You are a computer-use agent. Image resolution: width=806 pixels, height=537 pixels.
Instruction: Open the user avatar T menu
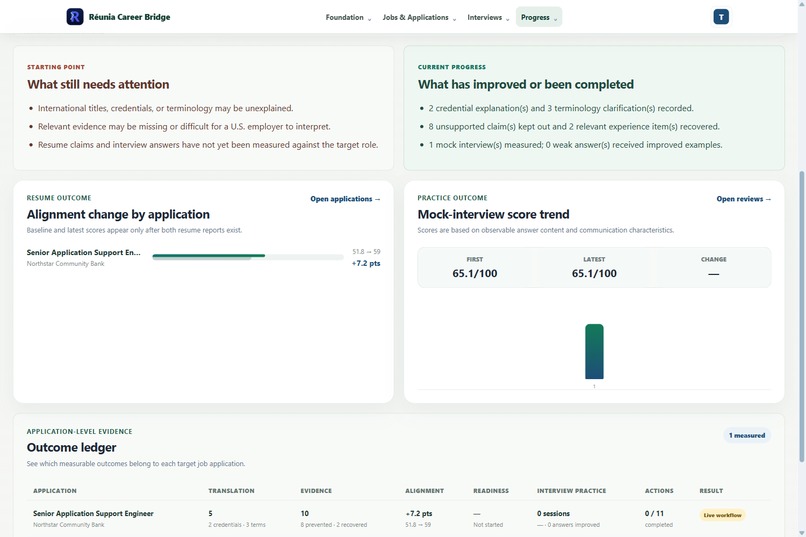[721, 17]
